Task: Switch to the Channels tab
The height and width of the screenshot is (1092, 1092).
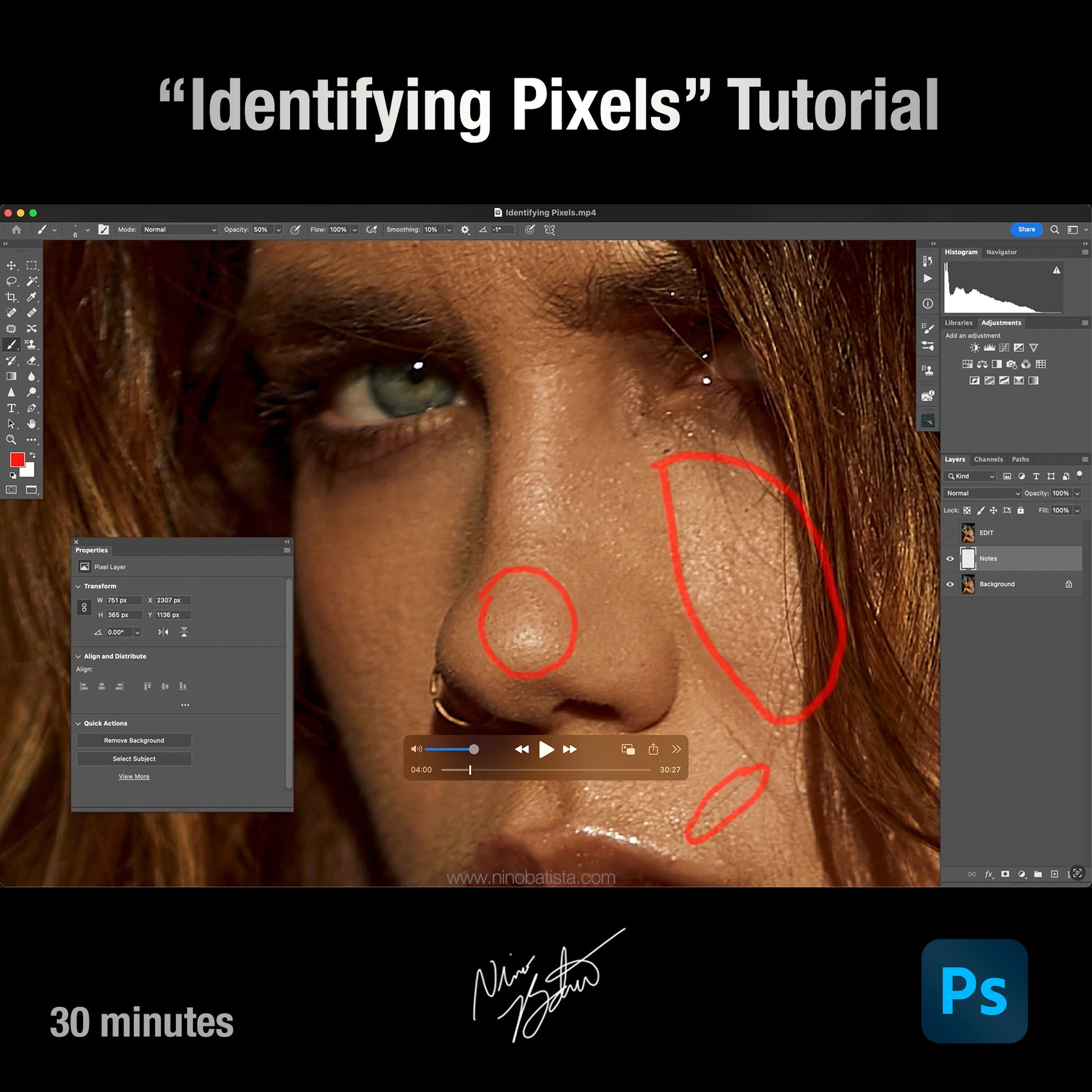Action: point(989,460)
